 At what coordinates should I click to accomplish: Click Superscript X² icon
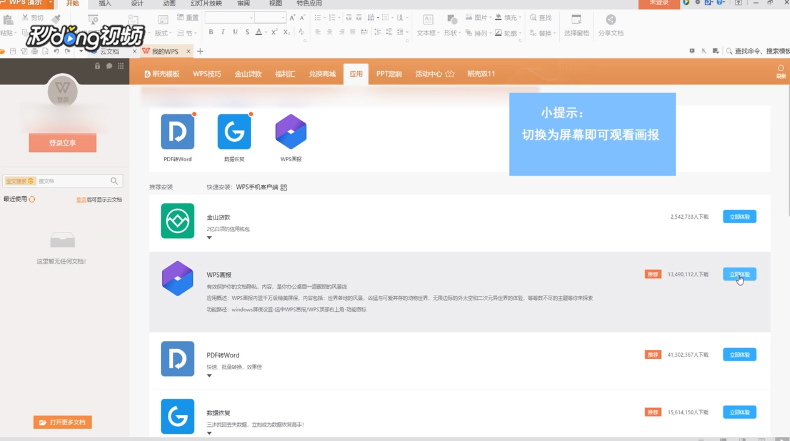click(x=274, y=32)
